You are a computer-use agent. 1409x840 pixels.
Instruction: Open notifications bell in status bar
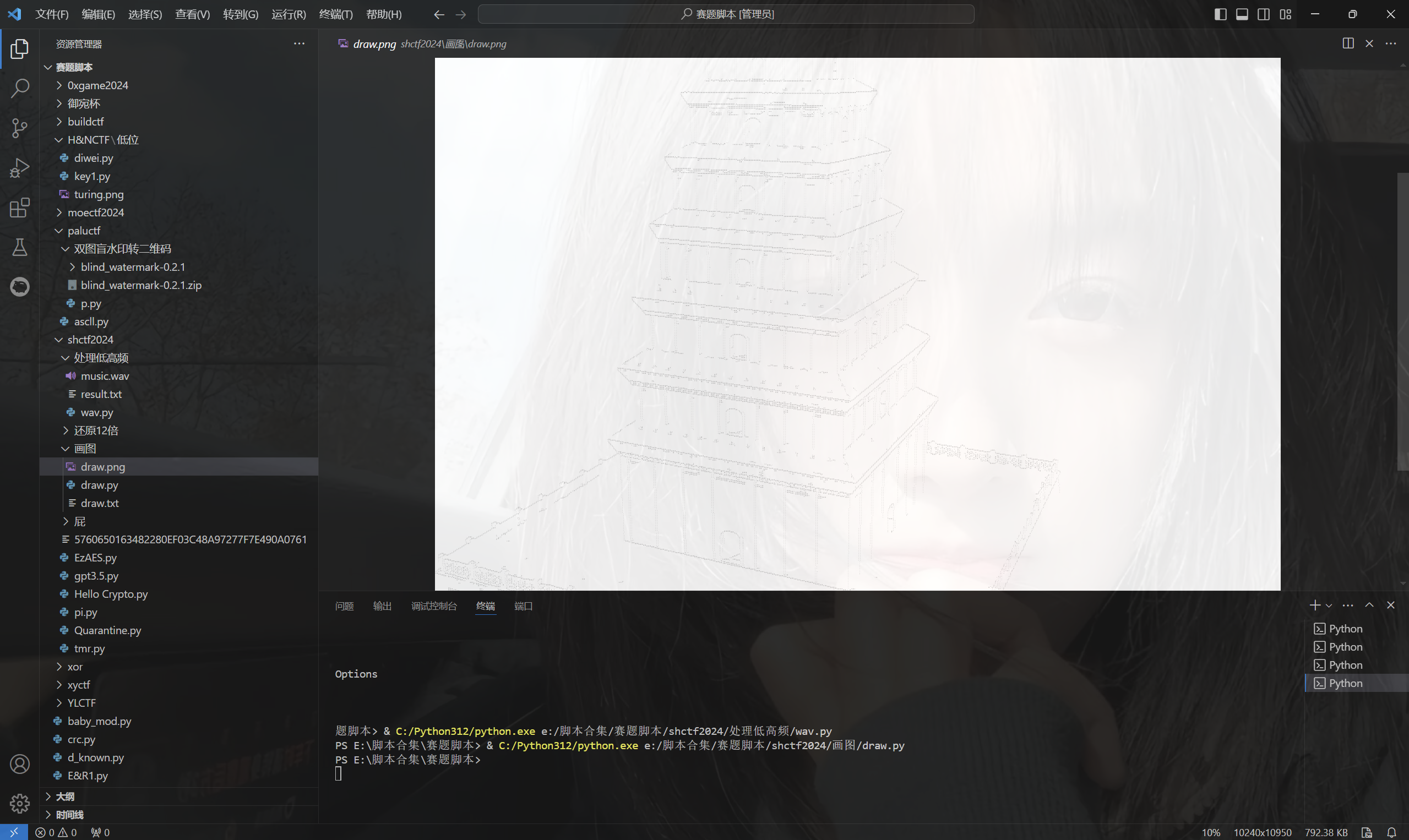(1391, 832)
